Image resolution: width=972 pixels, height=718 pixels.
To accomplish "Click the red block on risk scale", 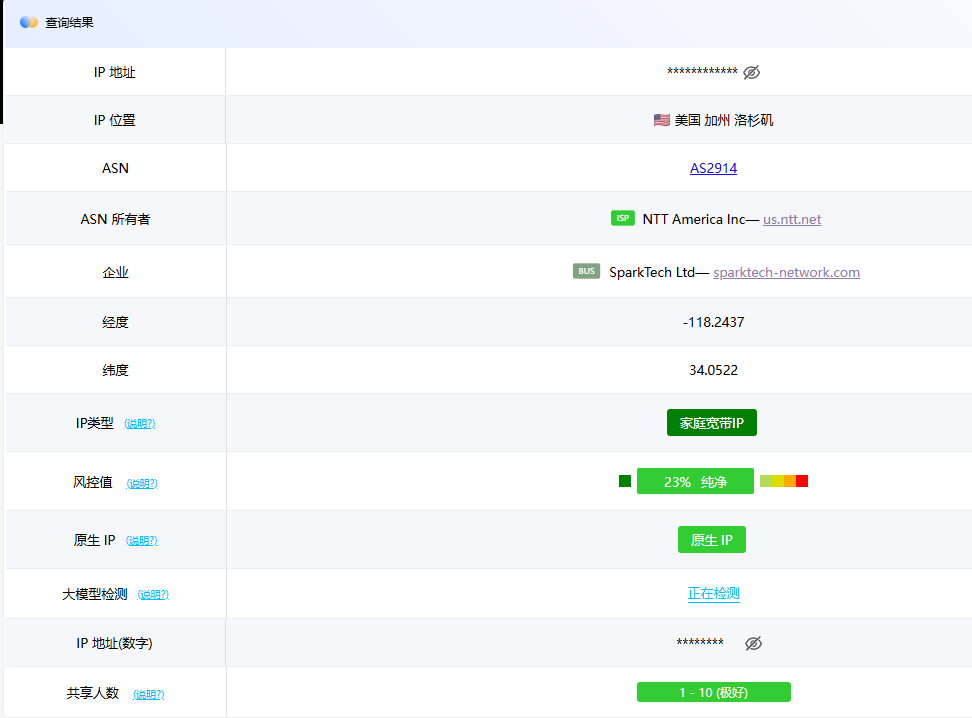I will [x=802, y=481].
